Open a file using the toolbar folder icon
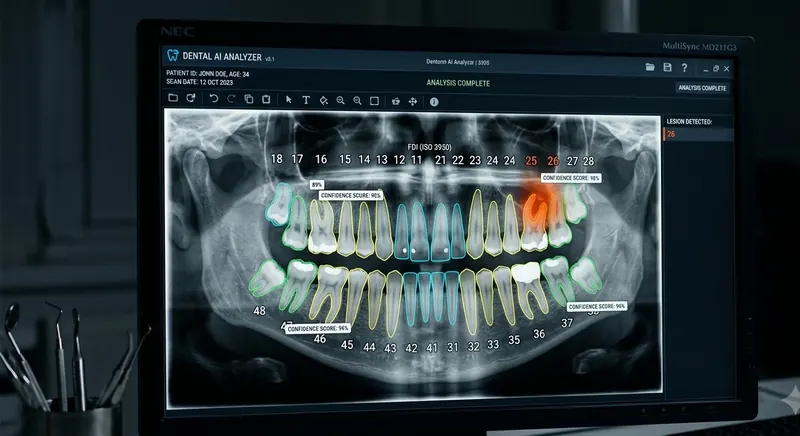The height and width of the screenshot is (436, 800). tap(173, 97)
